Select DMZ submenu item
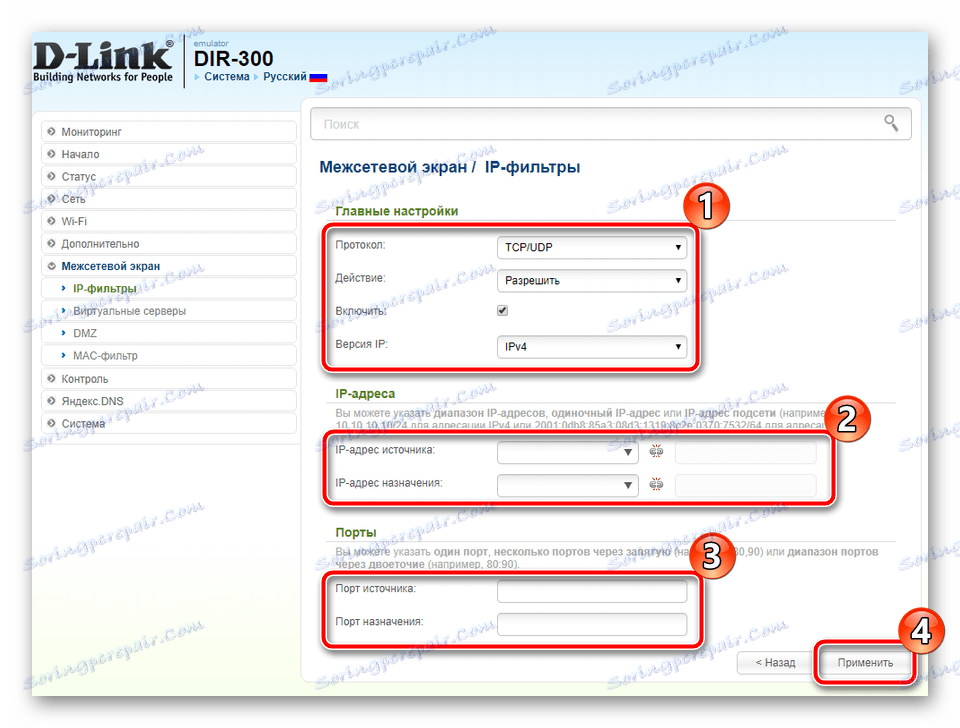This screenshot has height=728, width=960. point(169,333)
